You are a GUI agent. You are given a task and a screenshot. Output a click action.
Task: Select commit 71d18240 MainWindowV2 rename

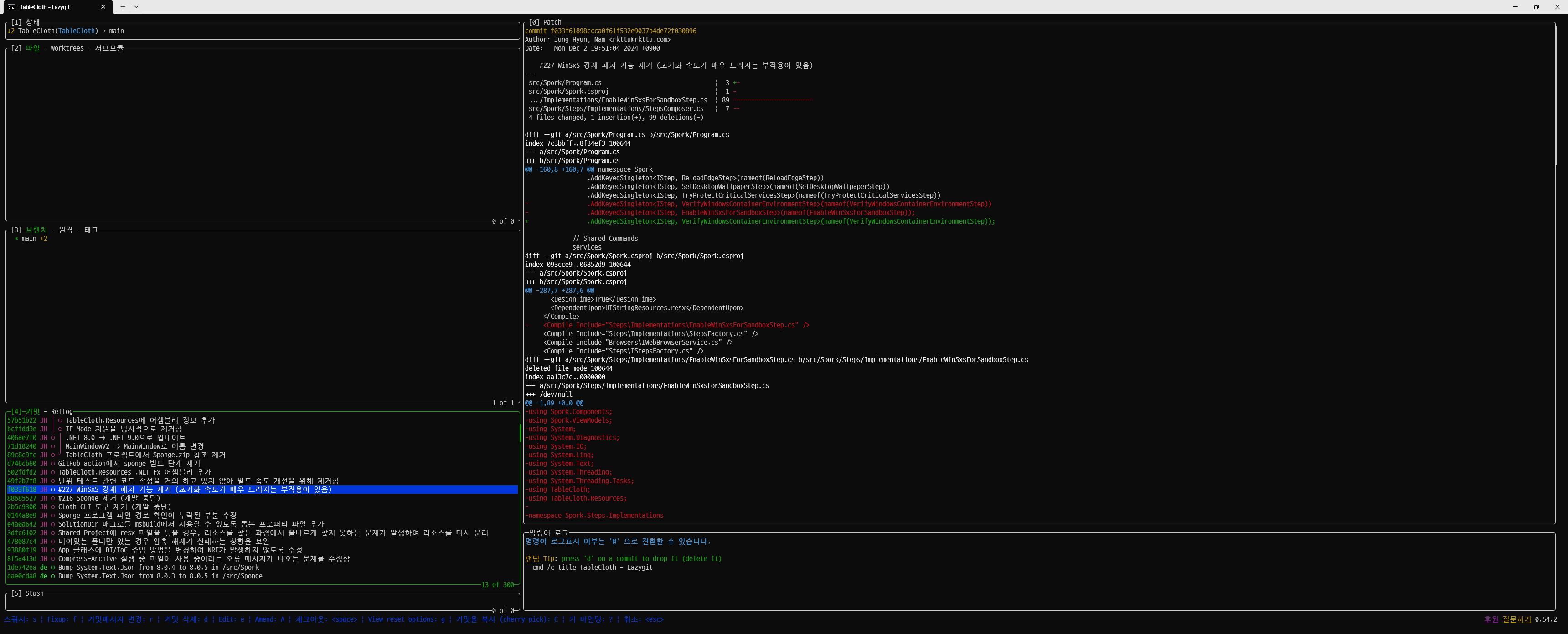click(x=263, y=446)
